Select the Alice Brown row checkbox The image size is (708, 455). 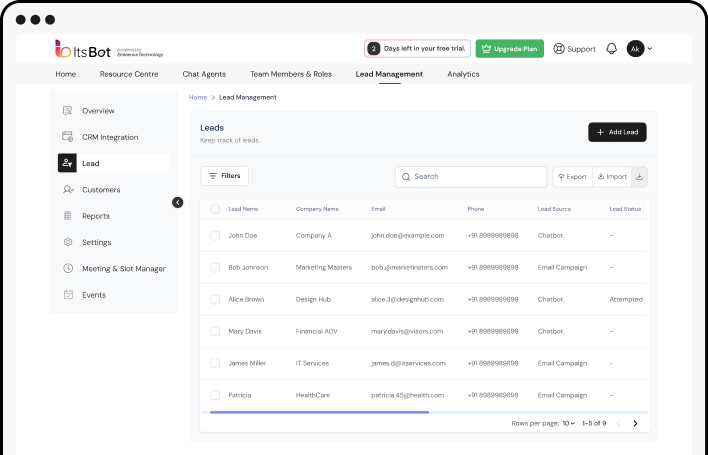pyautogui.click(x=215, y=299)
